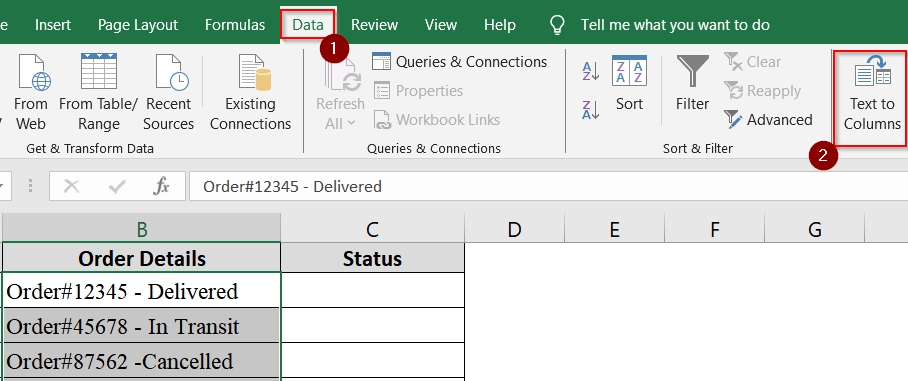Open the Page Layout tab

tap(138, 25)
